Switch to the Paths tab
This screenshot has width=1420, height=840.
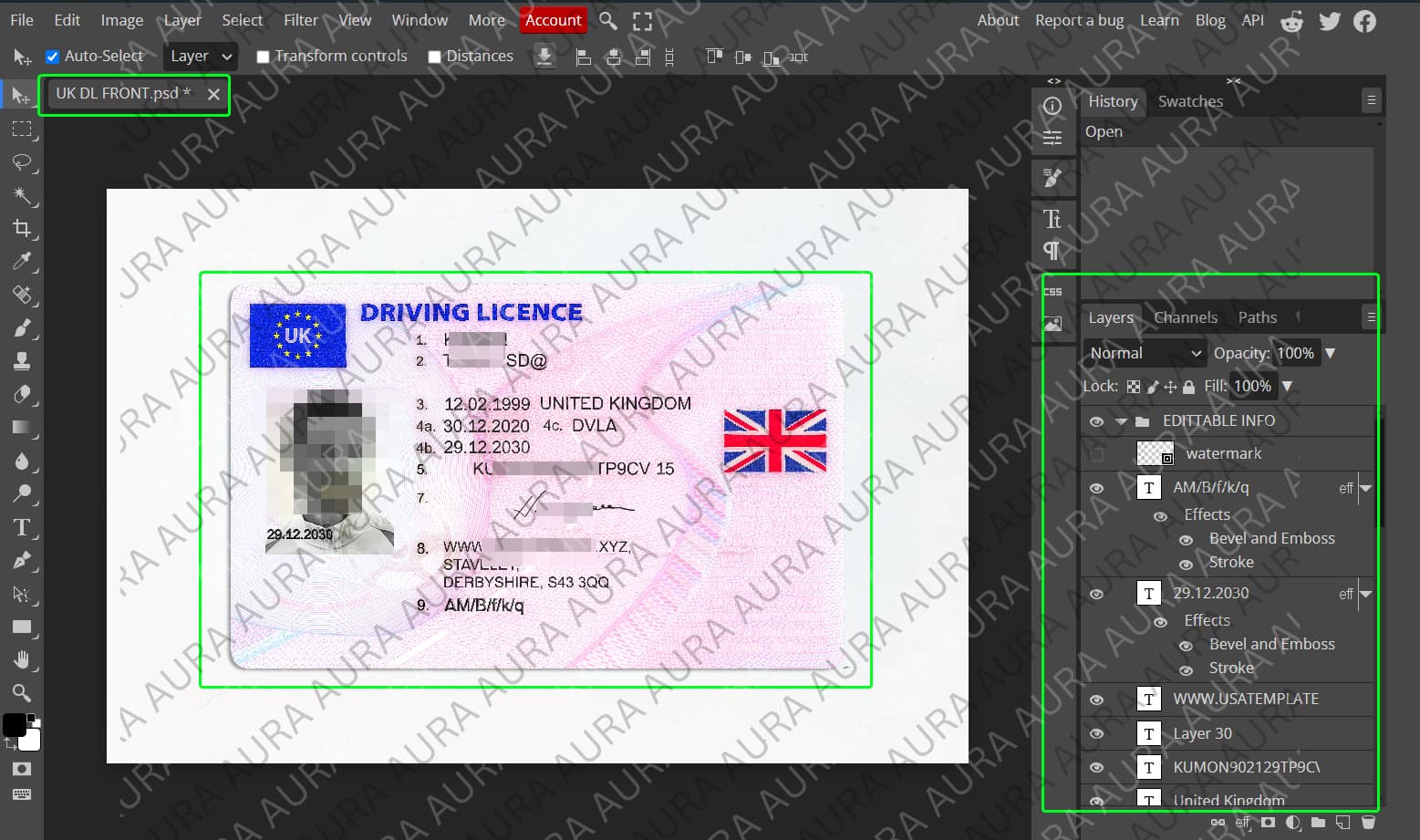[1257, 317]
